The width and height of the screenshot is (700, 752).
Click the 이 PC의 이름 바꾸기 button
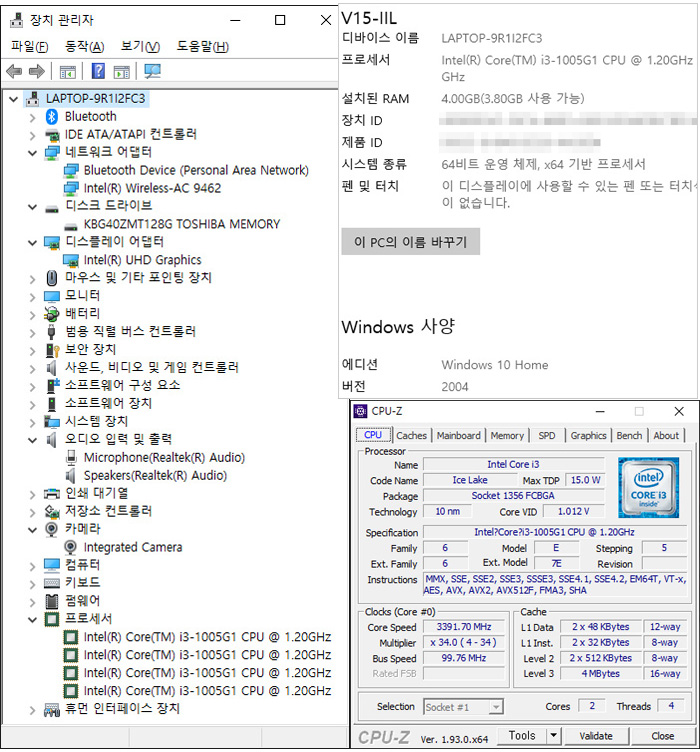(x=410, y=242)
